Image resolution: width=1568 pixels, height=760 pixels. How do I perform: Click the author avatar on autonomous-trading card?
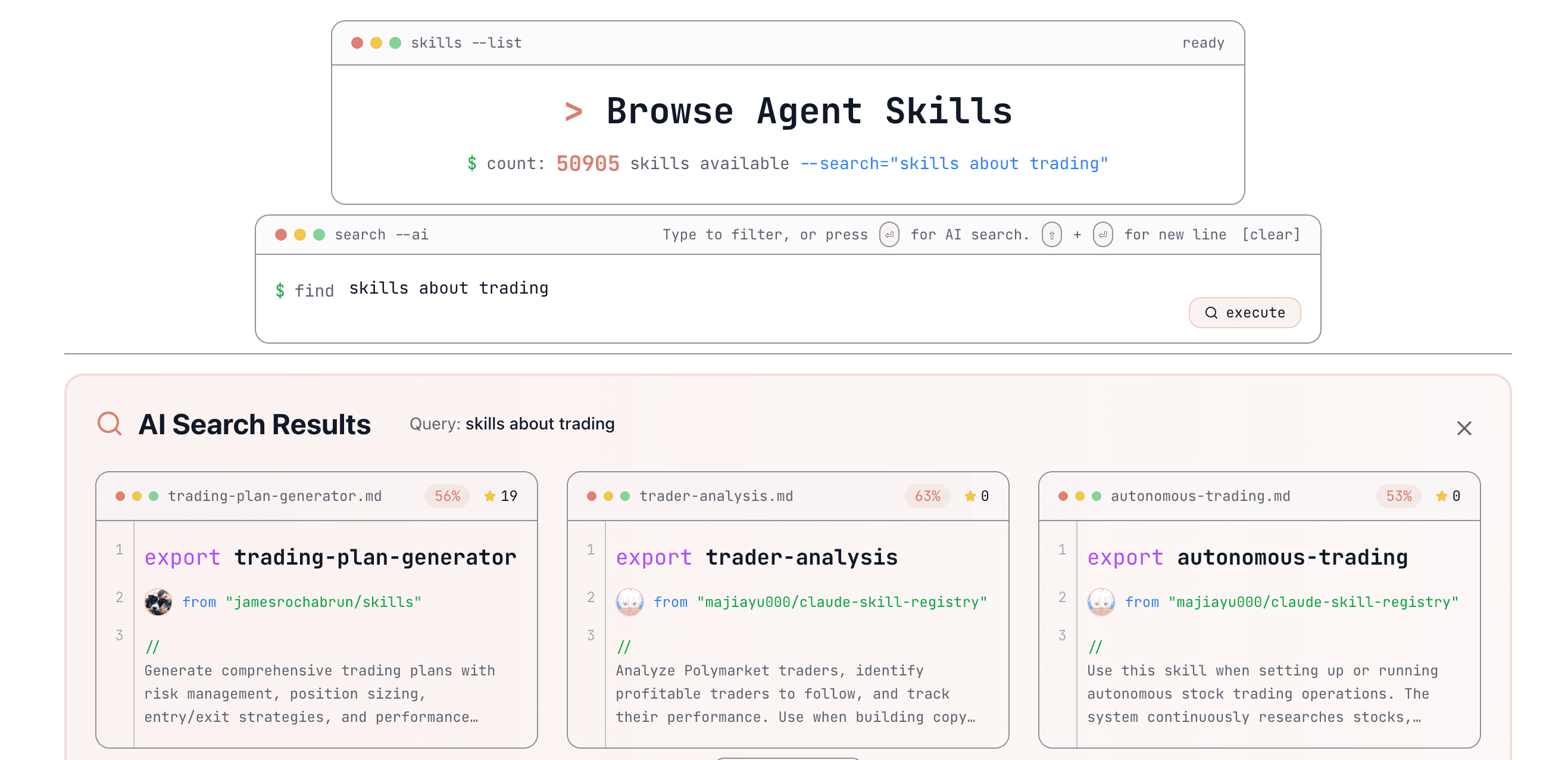click(x=1102, y=602)
